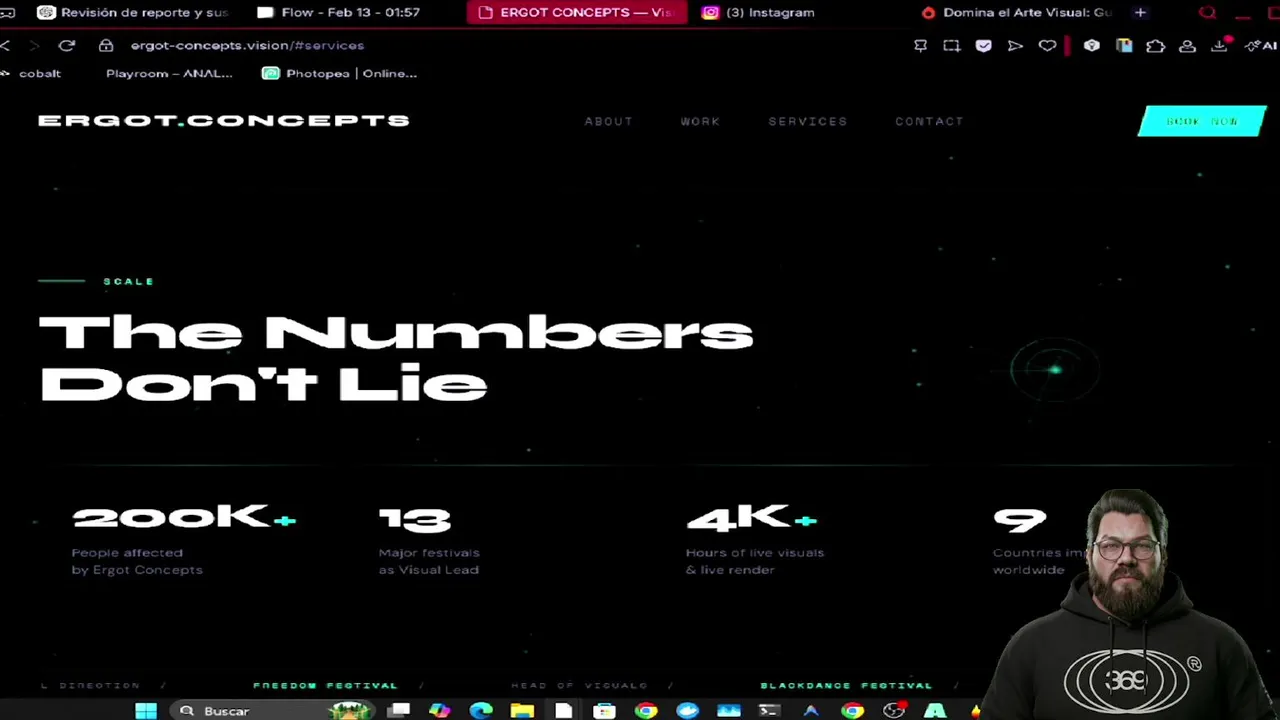
Task: Click the SCALE section label
Action: [x=129, y=282]
